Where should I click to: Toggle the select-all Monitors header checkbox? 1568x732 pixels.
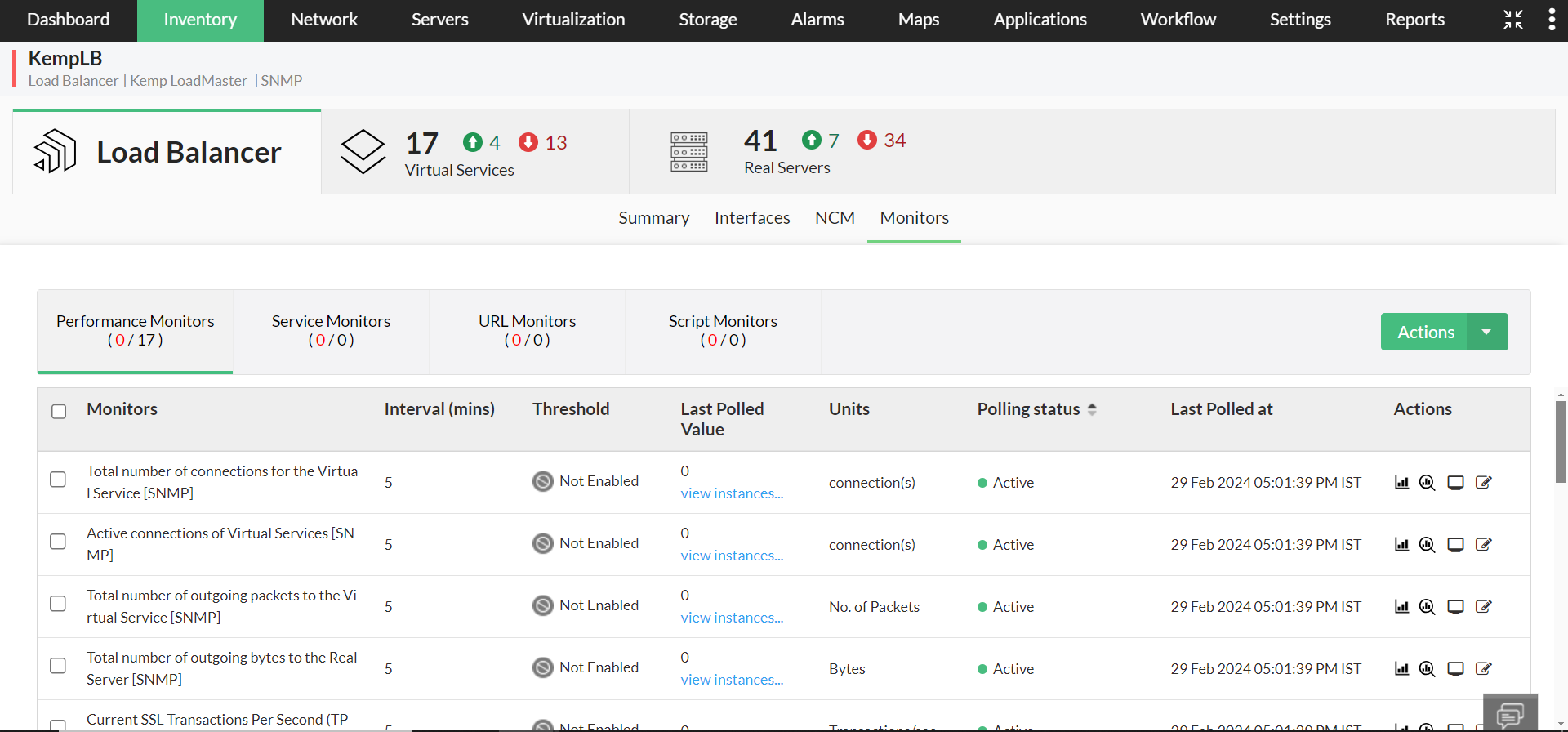(59, 411)
